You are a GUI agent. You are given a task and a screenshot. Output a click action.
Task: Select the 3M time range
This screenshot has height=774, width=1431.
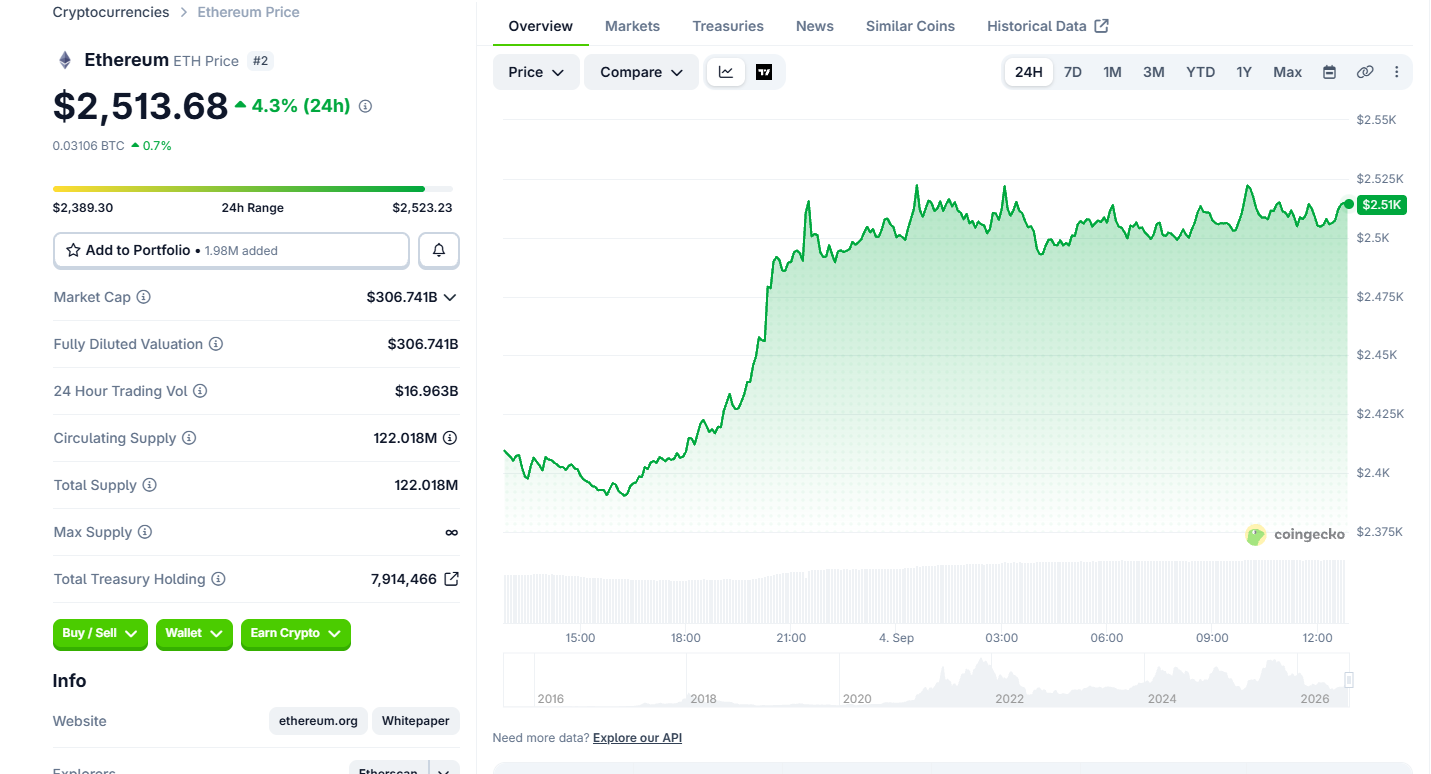pyautogui.click(x=1154, y=72)
